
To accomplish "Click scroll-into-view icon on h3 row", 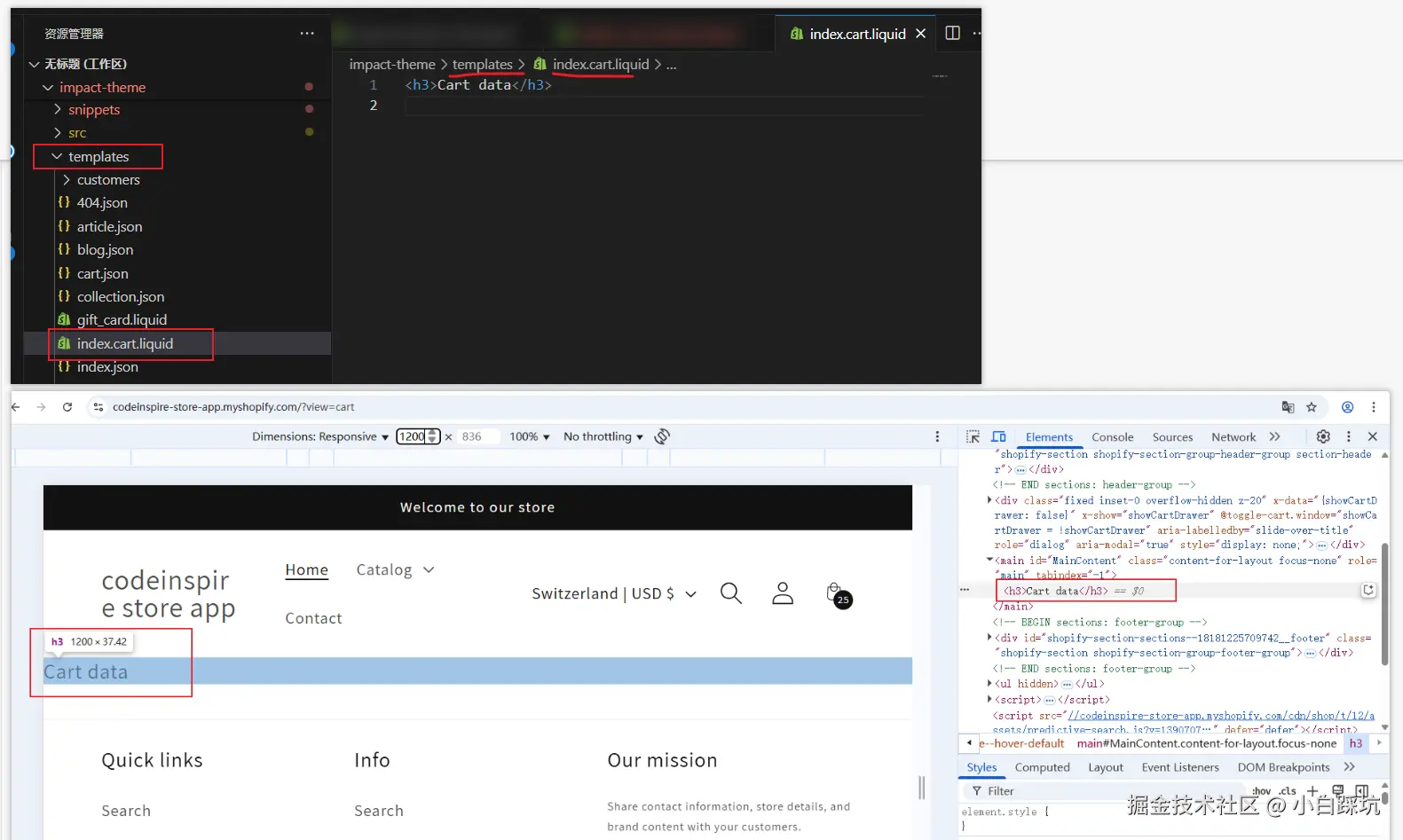I will point(1368,590).
